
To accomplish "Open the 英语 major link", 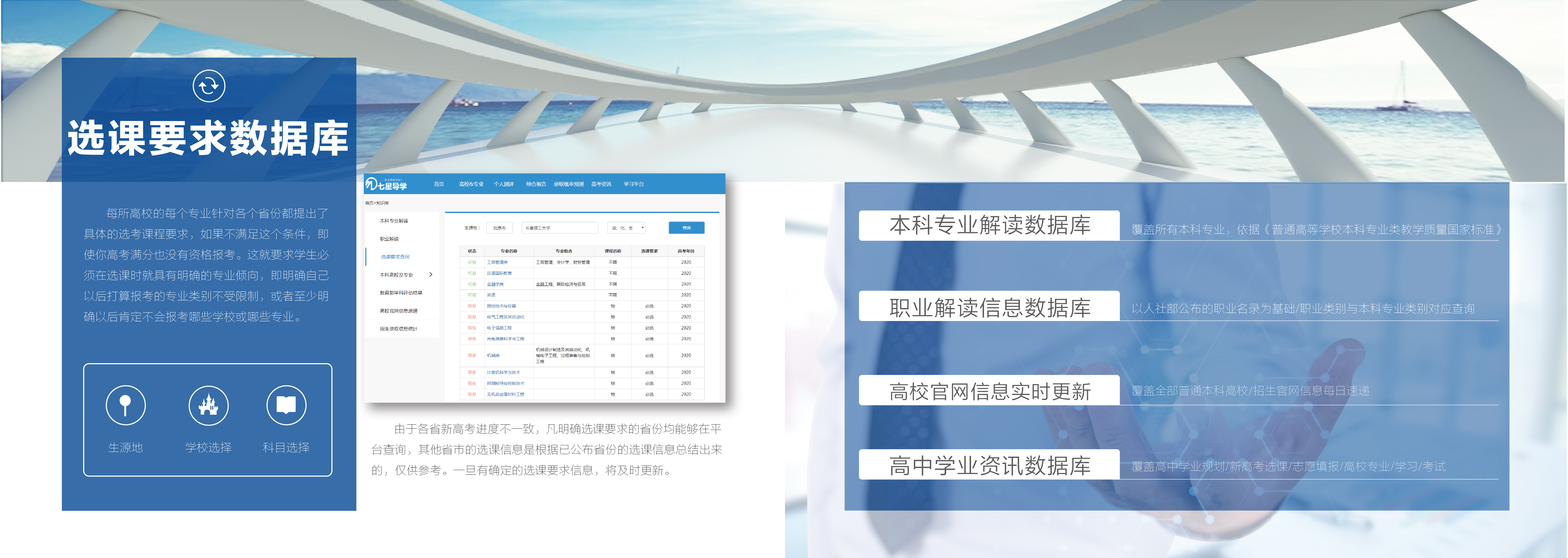I will tap(491, 295).
